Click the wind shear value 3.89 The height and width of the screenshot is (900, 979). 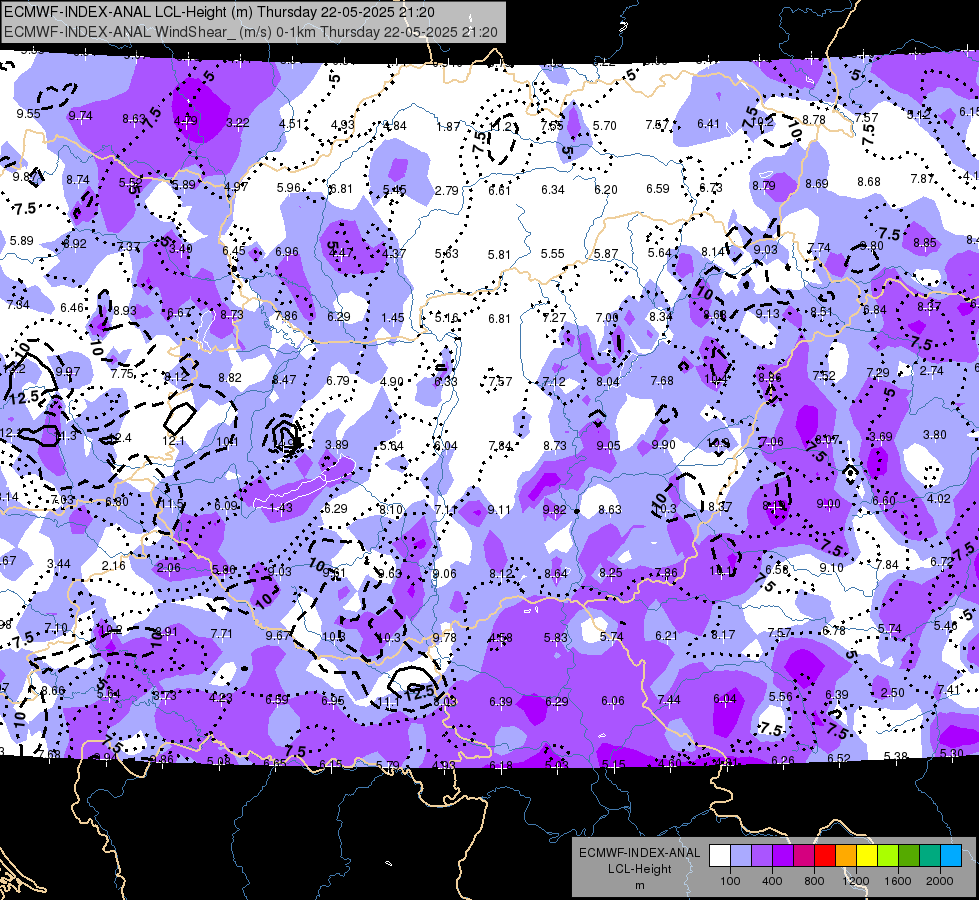(337, 445)
